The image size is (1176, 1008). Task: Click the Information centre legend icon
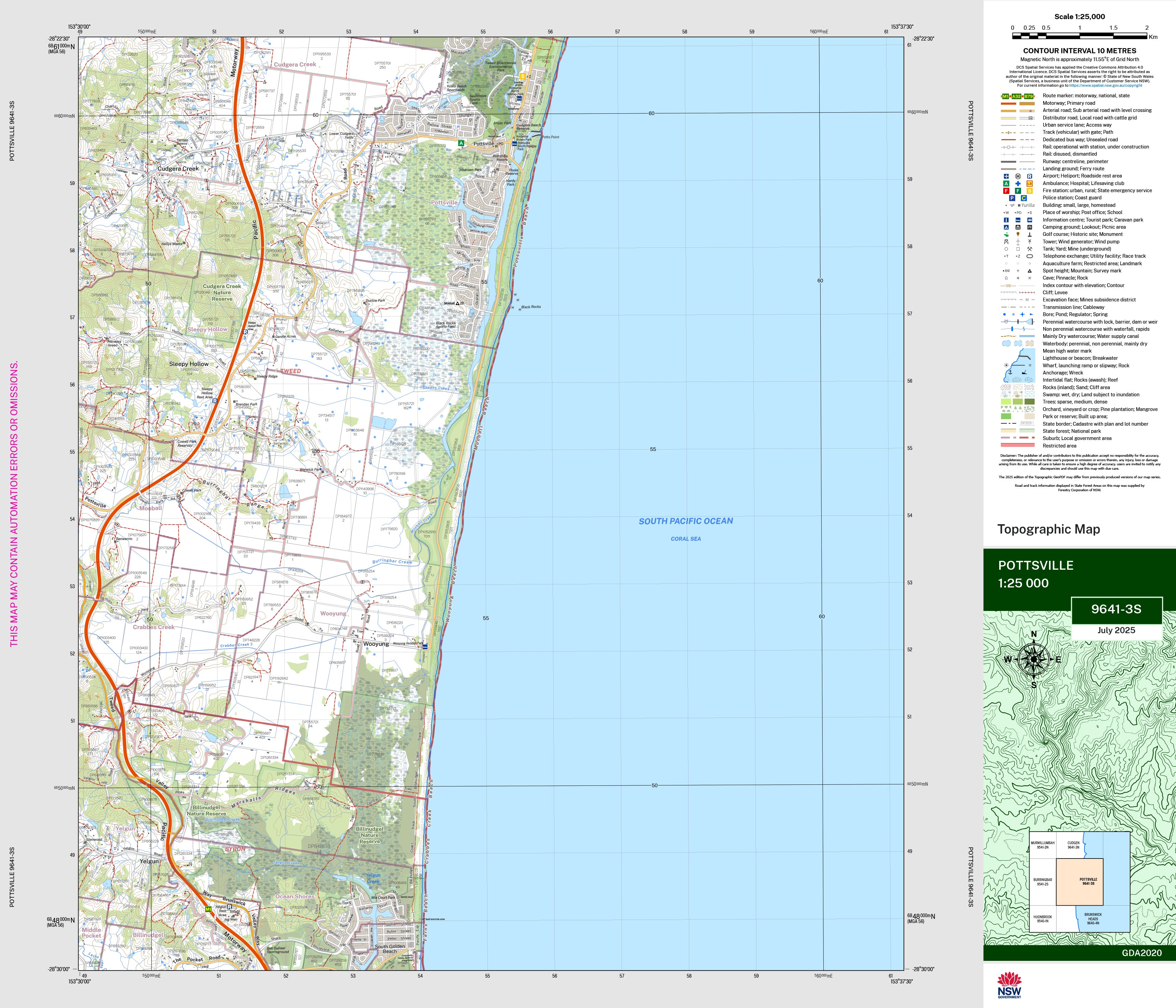click(x=1006, y=220)
